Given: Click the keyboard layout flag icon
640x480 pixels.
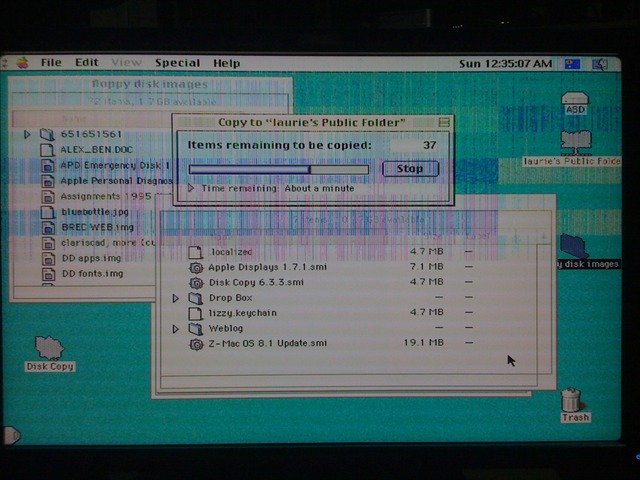Looking at the screenshot, I should point(572,64).
